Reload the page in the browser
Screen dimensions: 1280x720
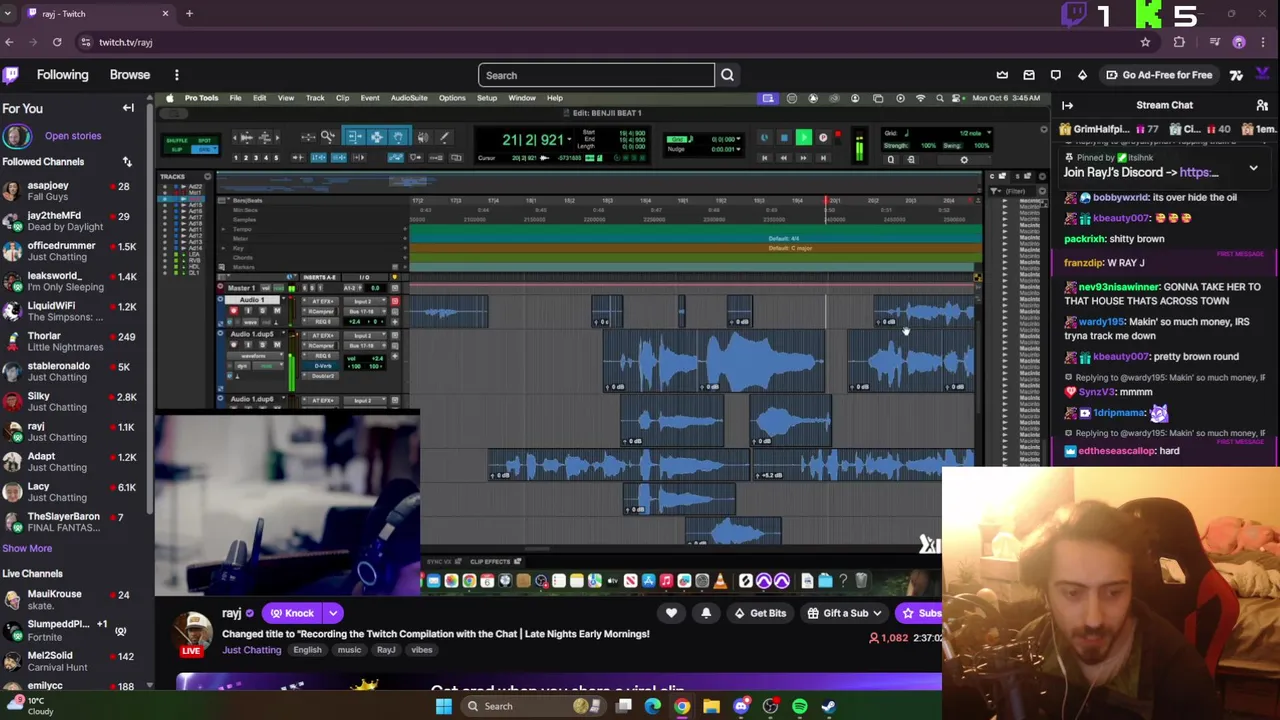[x=57, y=42]
